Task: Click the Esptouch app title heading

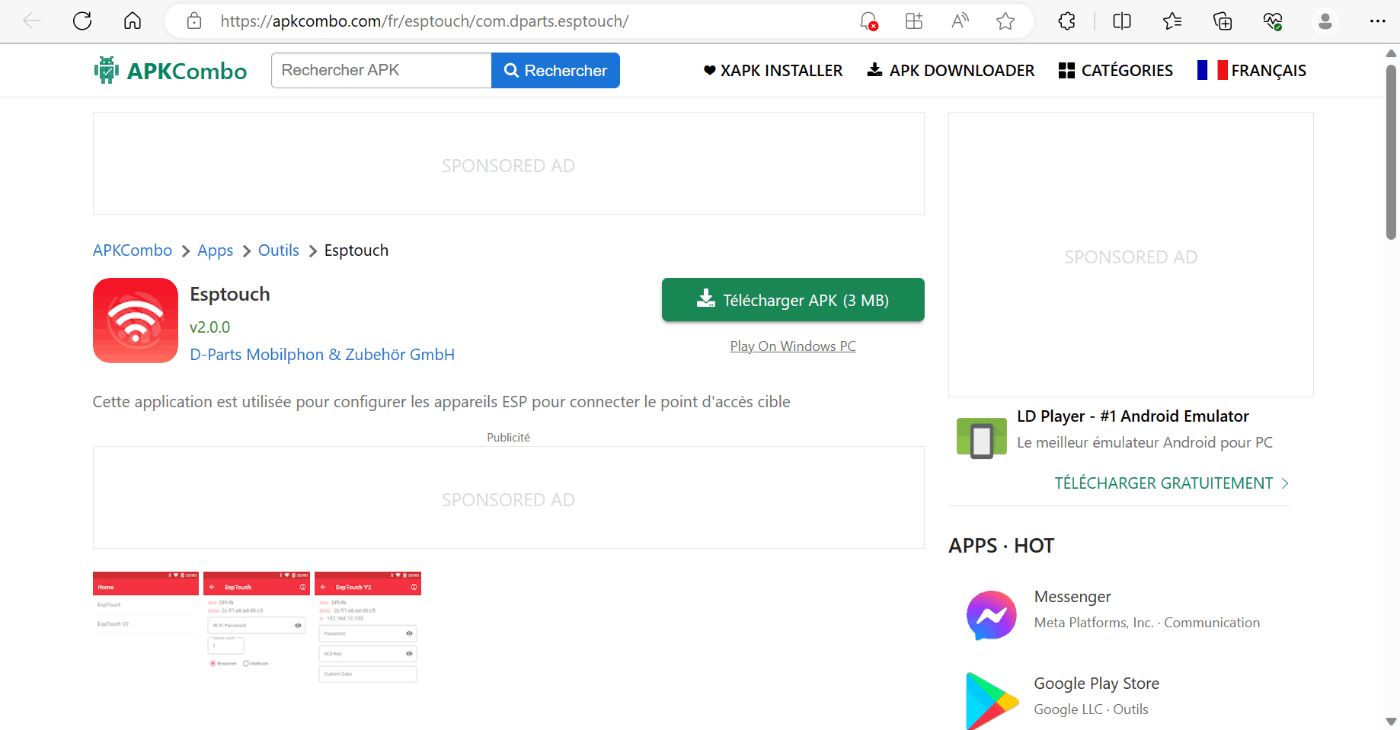Action: point(230,294)
